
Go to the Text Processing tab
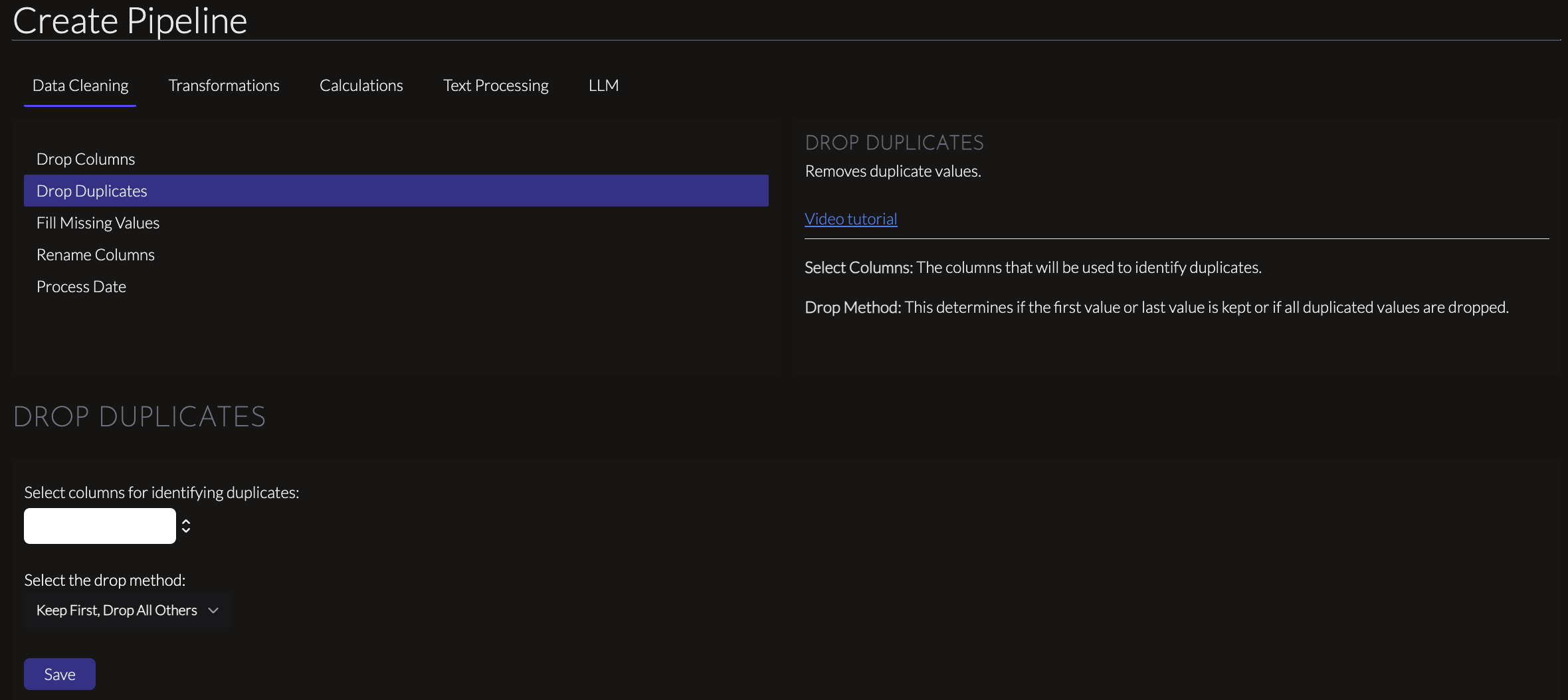496,86
